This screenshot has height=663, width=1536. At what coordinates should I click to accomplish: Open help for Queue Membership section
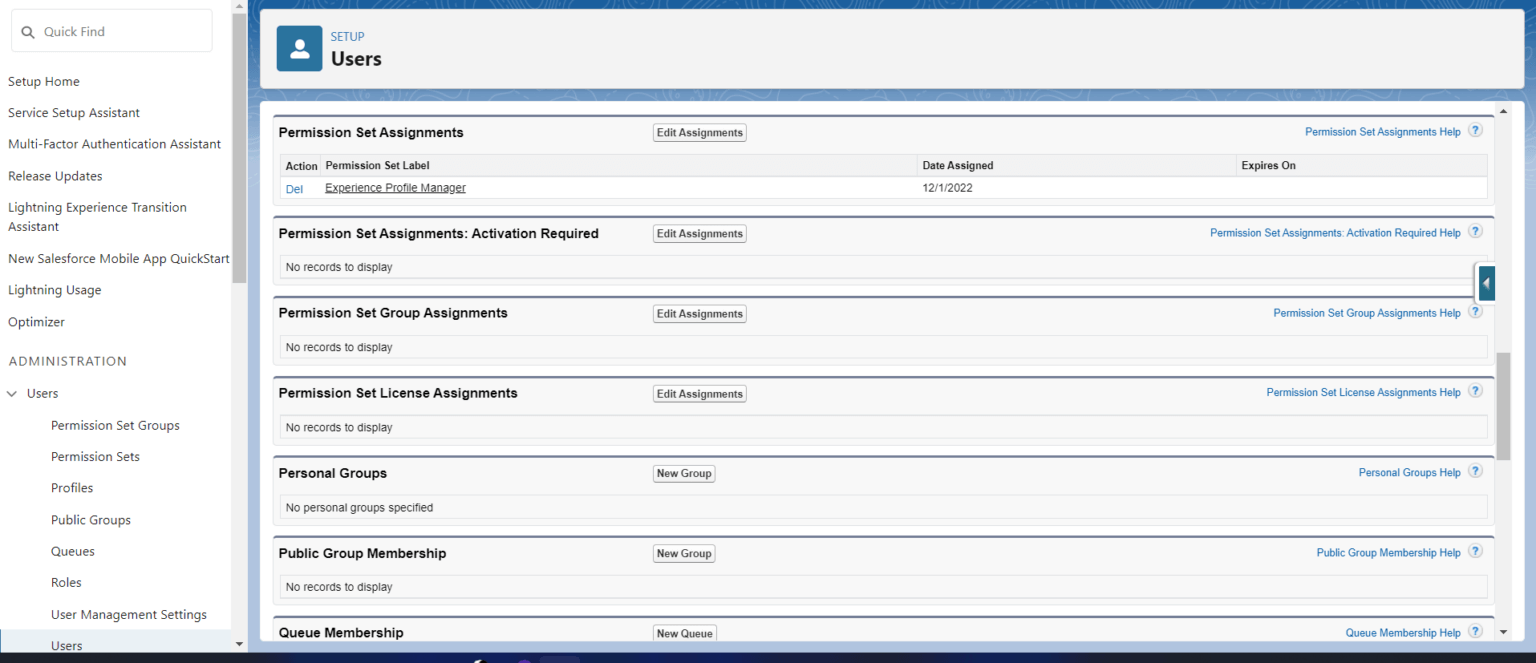[1475, 631]
